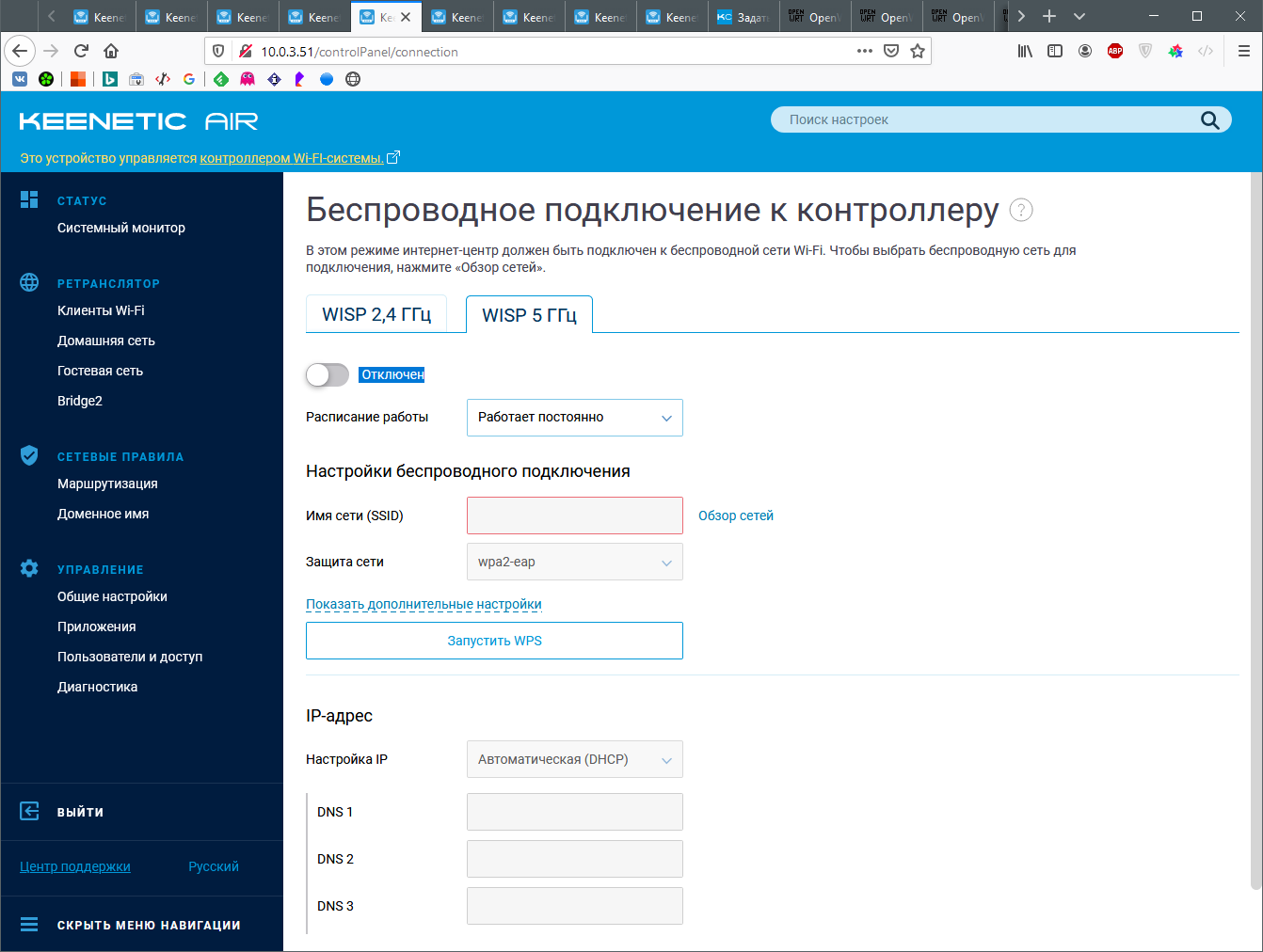Open Общие настройки page
This screenshot has height=952, width=1263.
pos(112,596)
